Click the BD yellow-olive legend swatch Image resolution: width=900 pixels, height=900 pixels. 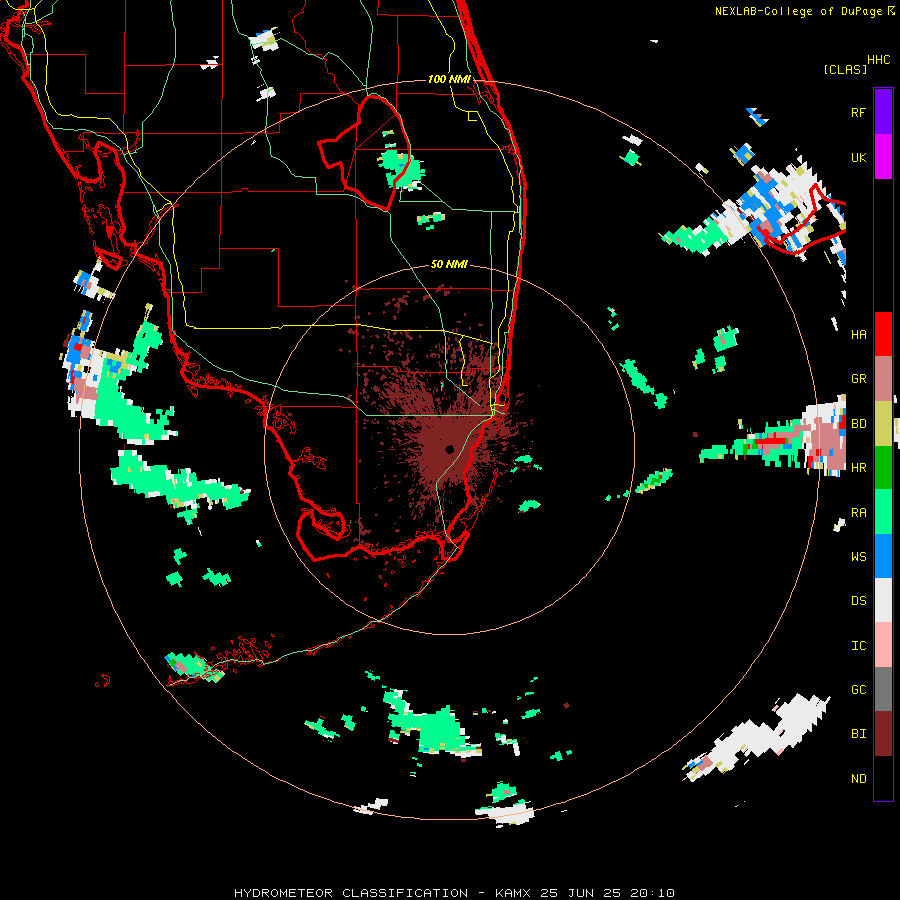[883, 424]
